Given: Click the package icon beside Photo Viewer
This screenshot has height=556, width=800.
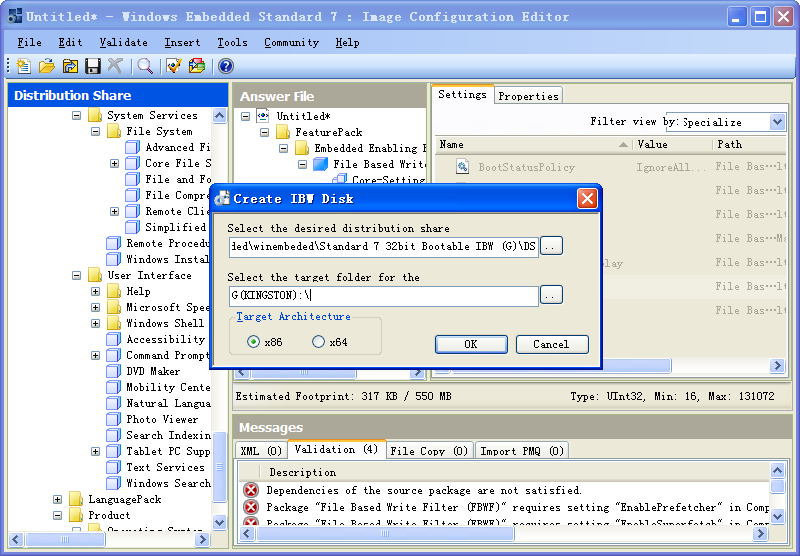Looking at the screenshot, I should click(x=113, y=419).
